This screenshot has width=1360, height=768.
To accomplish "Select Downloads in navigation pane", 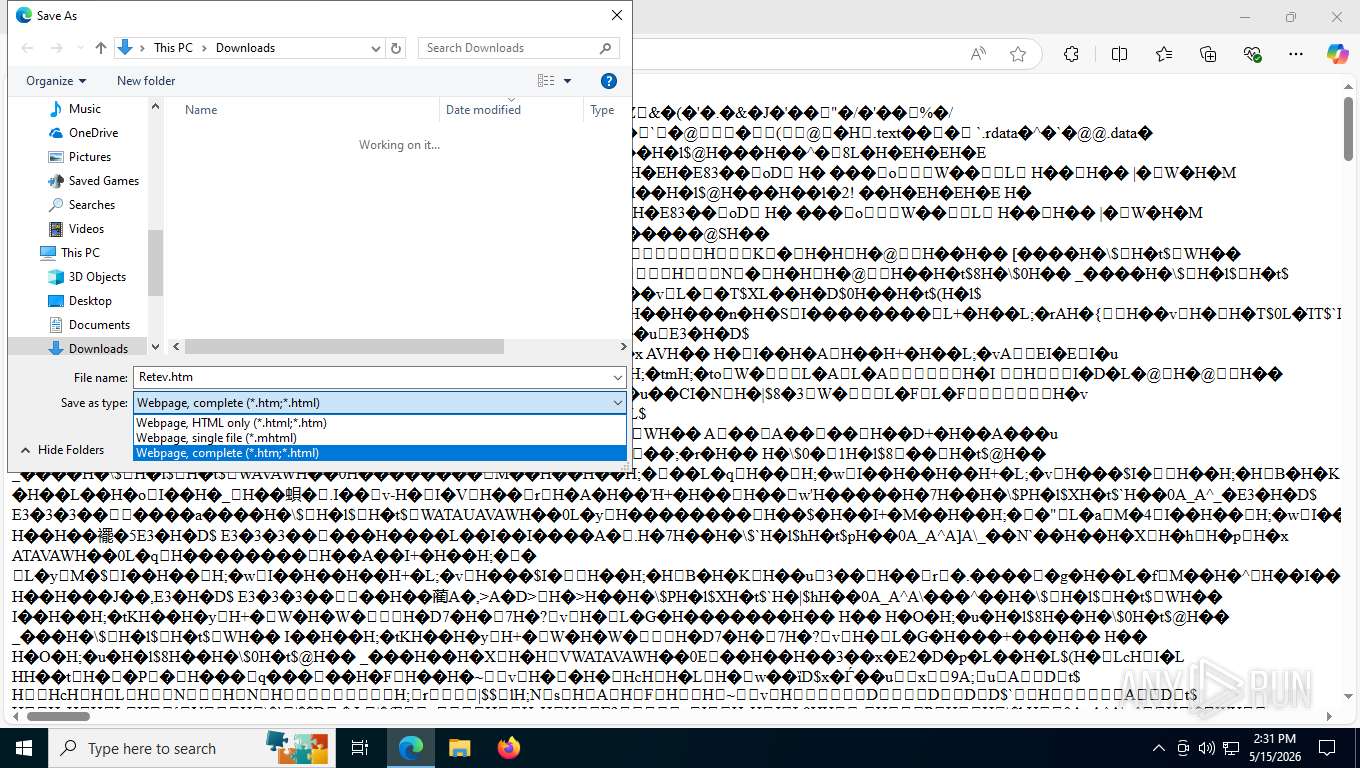I will coord(98,349).
